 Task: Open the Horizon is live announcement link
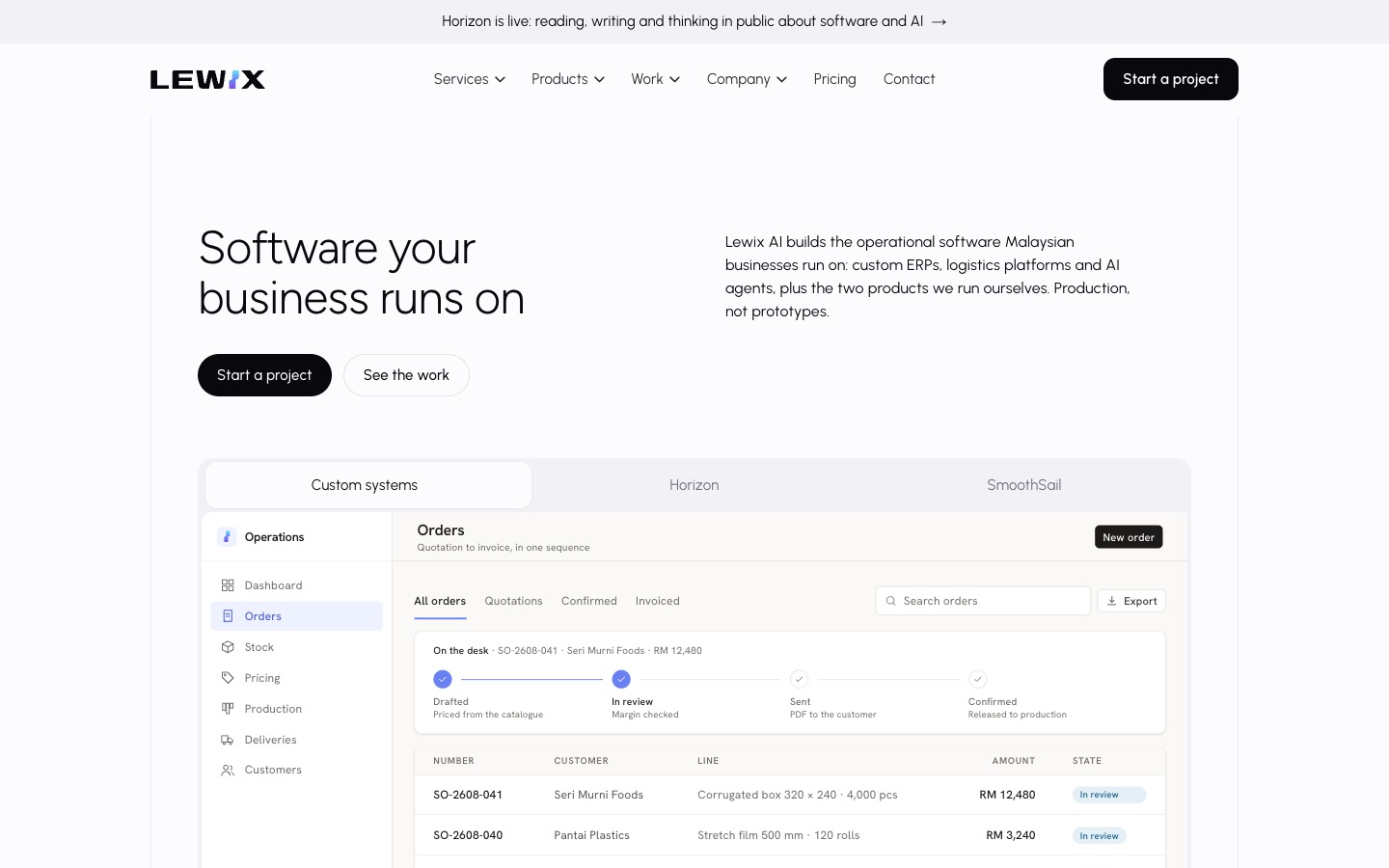click(x=694, y=21)
